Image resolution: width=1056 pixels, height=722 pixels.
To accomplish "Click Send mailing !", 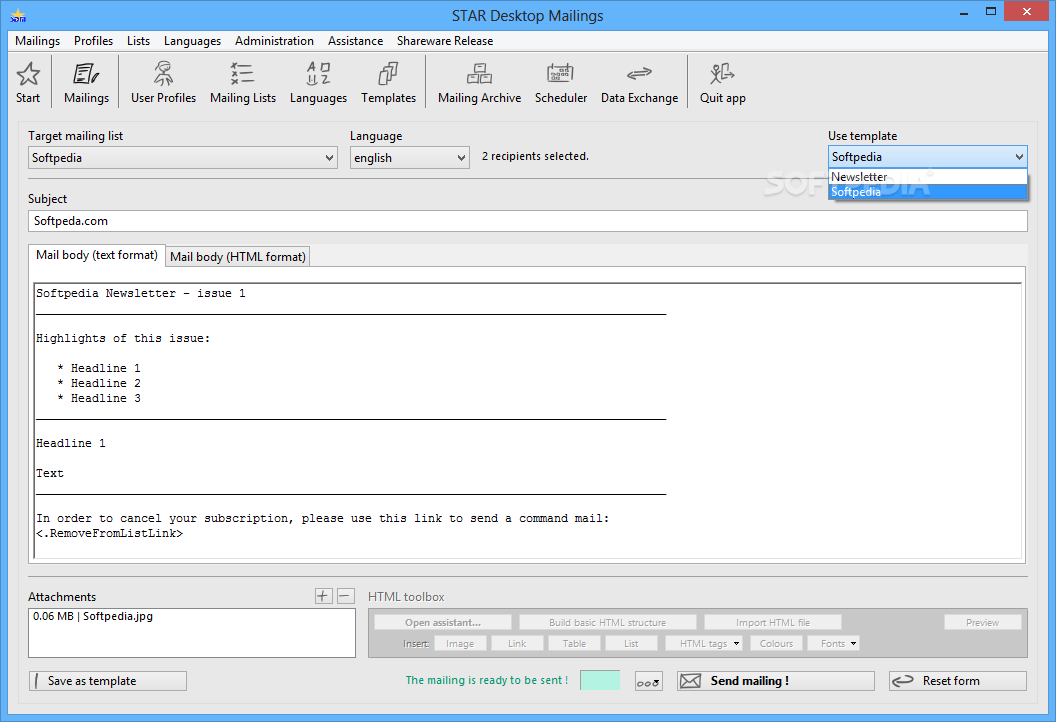I will point(776,681).
